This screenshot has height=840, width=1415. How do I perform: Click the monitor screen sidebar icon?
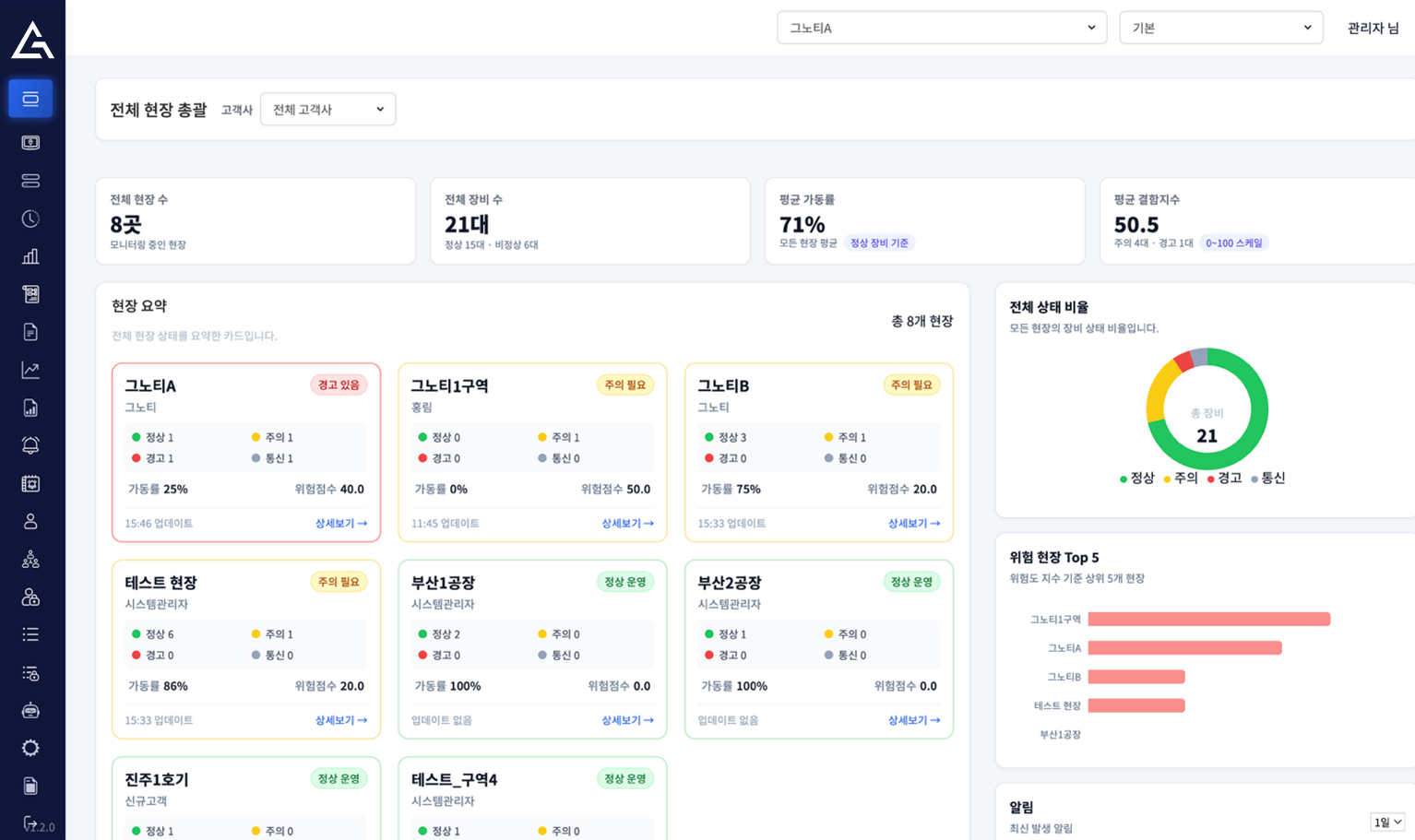click(30, 143)
